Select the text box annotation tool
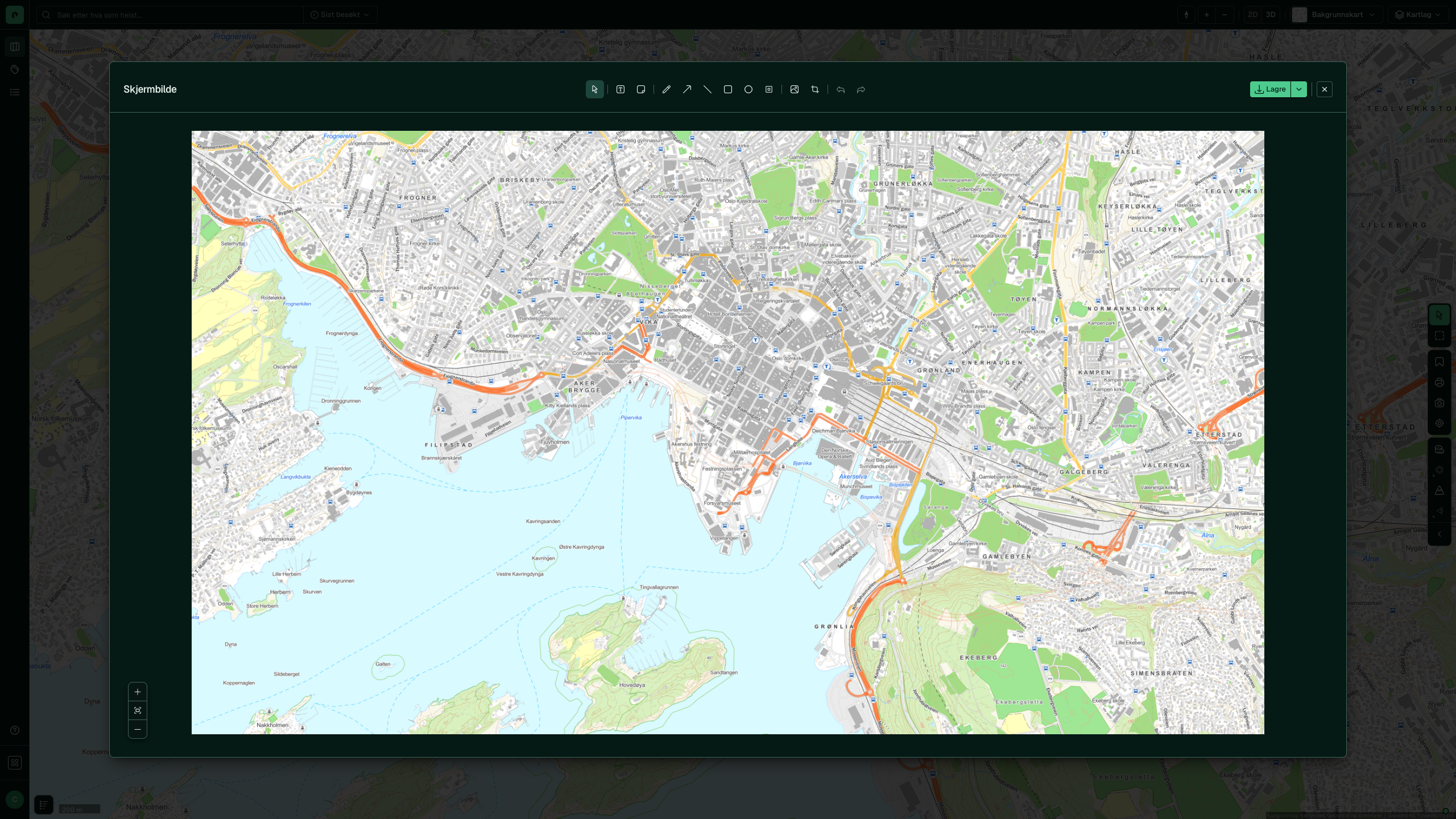The image size is (1456, 819). click(x=621, y=89)
